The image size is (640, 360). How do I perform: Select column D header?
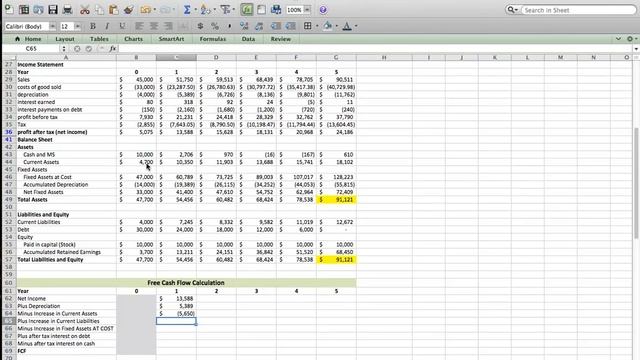pyautogui.click(x=216, y=58)
